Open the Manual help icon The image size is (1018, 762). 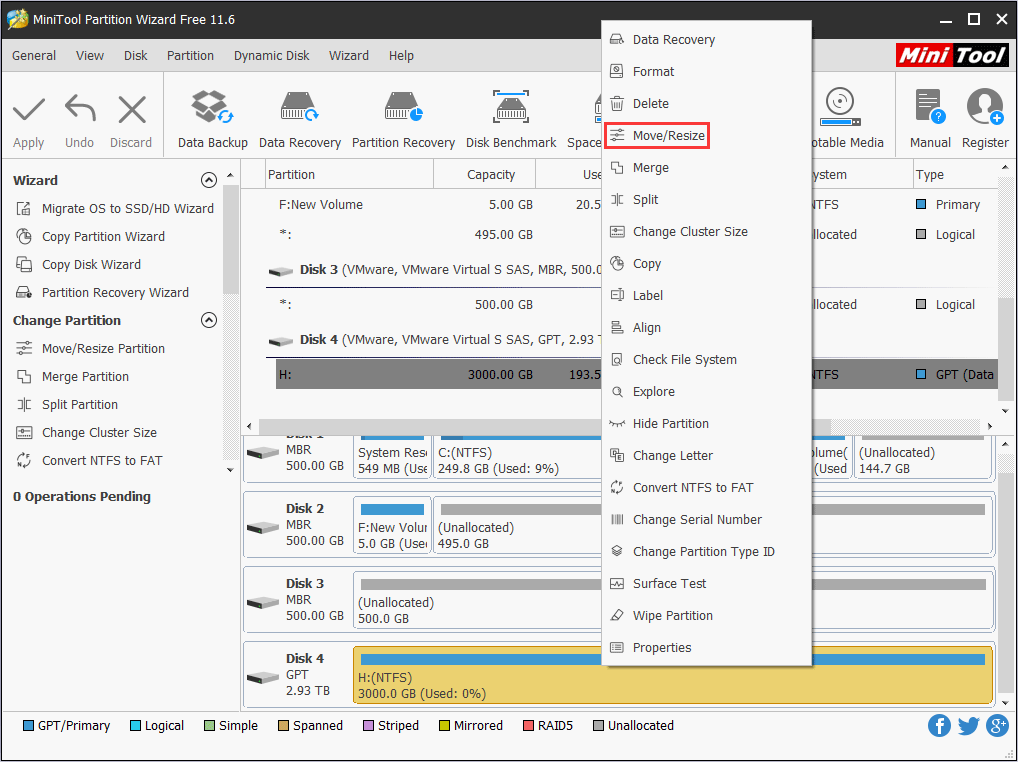click(x=930, y=106)
